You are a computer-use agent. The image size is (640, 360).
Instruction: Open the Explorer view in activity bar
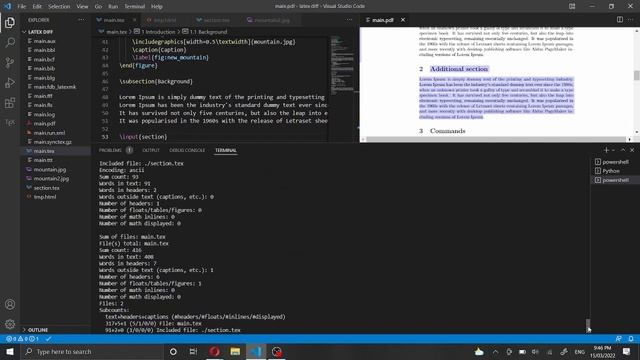coord(10,22)
